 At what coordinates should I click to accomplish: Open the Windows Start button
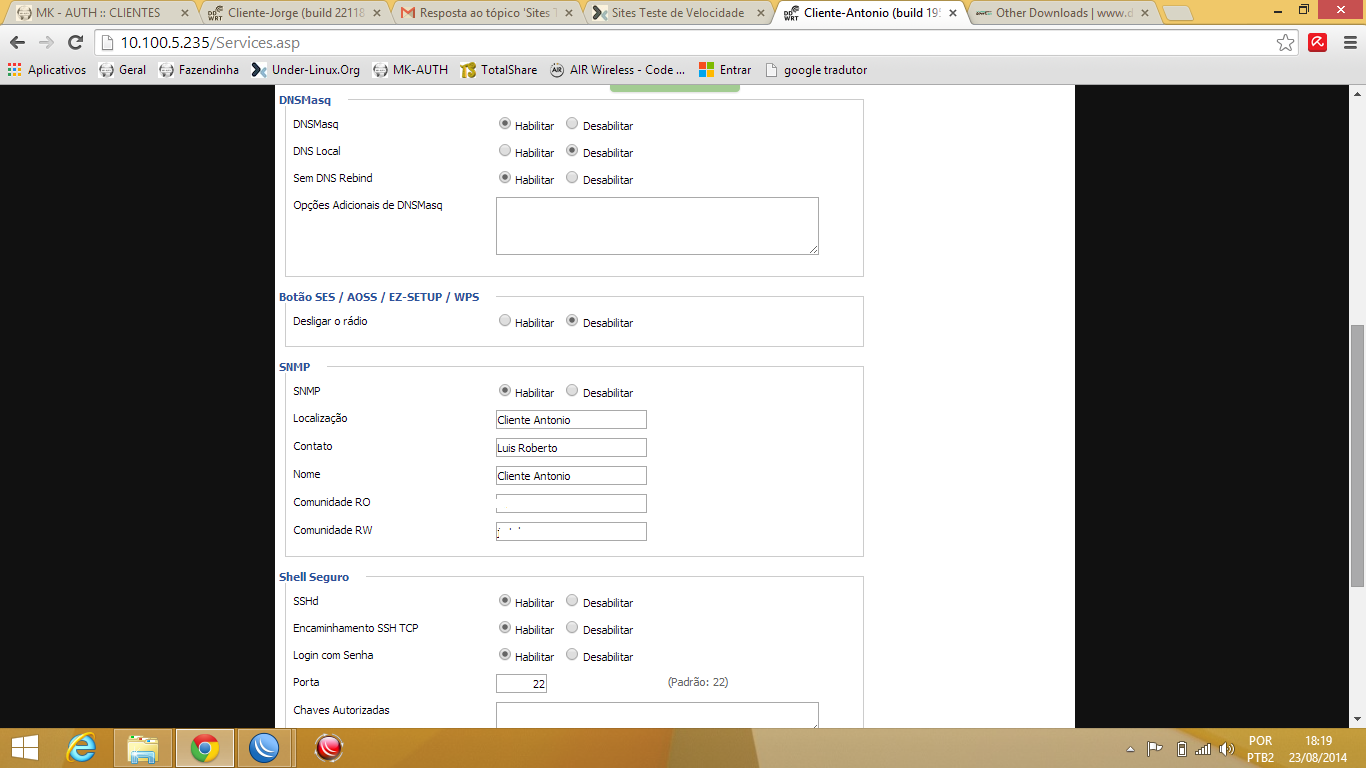click(25, 748)
